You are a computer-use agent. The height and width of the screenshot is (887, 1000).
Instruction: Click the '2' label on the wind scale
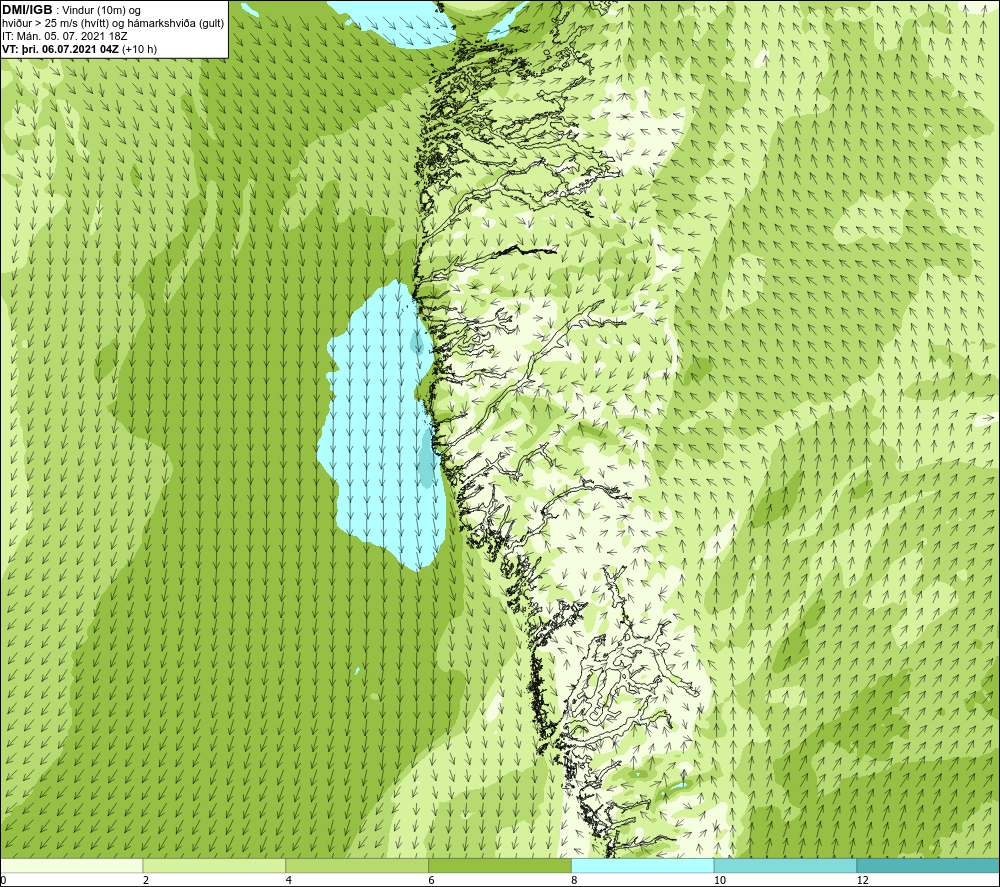click(x=146, y=881)
